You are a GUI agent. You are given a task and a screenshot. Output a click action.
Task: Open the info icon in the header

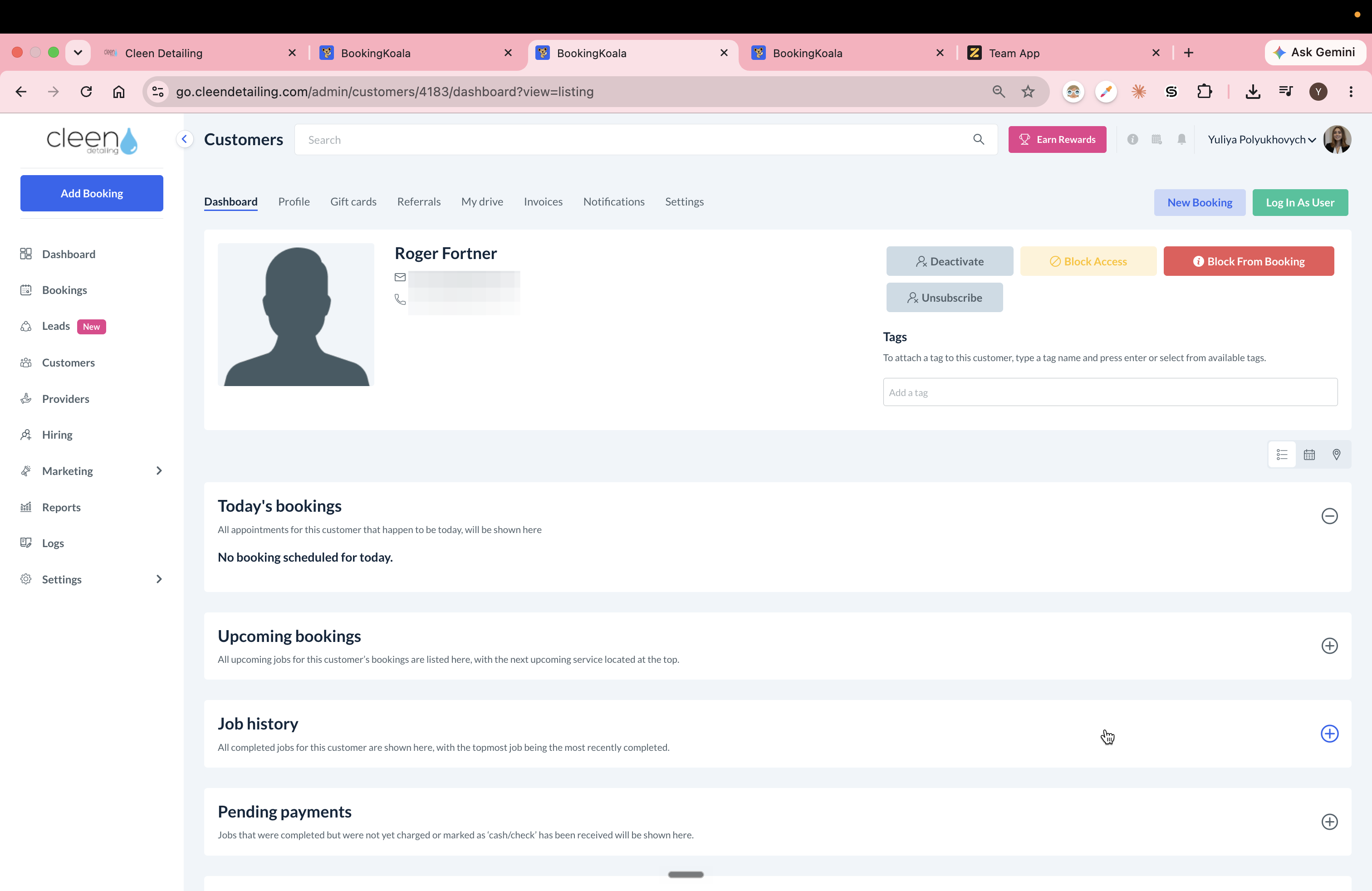[1132, 139]
